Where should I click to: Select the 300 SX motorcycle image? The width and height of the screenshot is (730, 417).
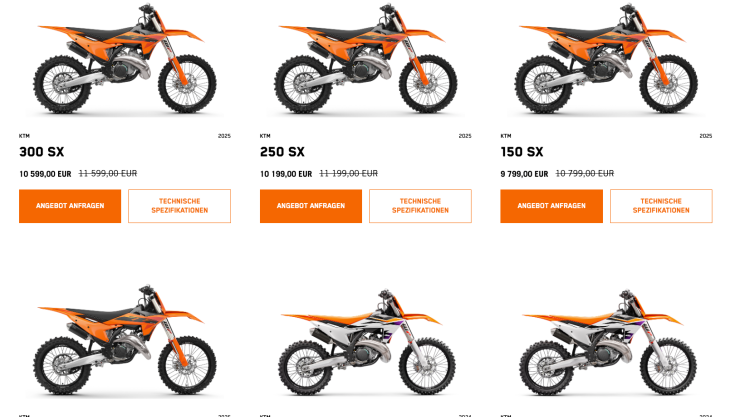pyautogui.click(x=125, y=58)
